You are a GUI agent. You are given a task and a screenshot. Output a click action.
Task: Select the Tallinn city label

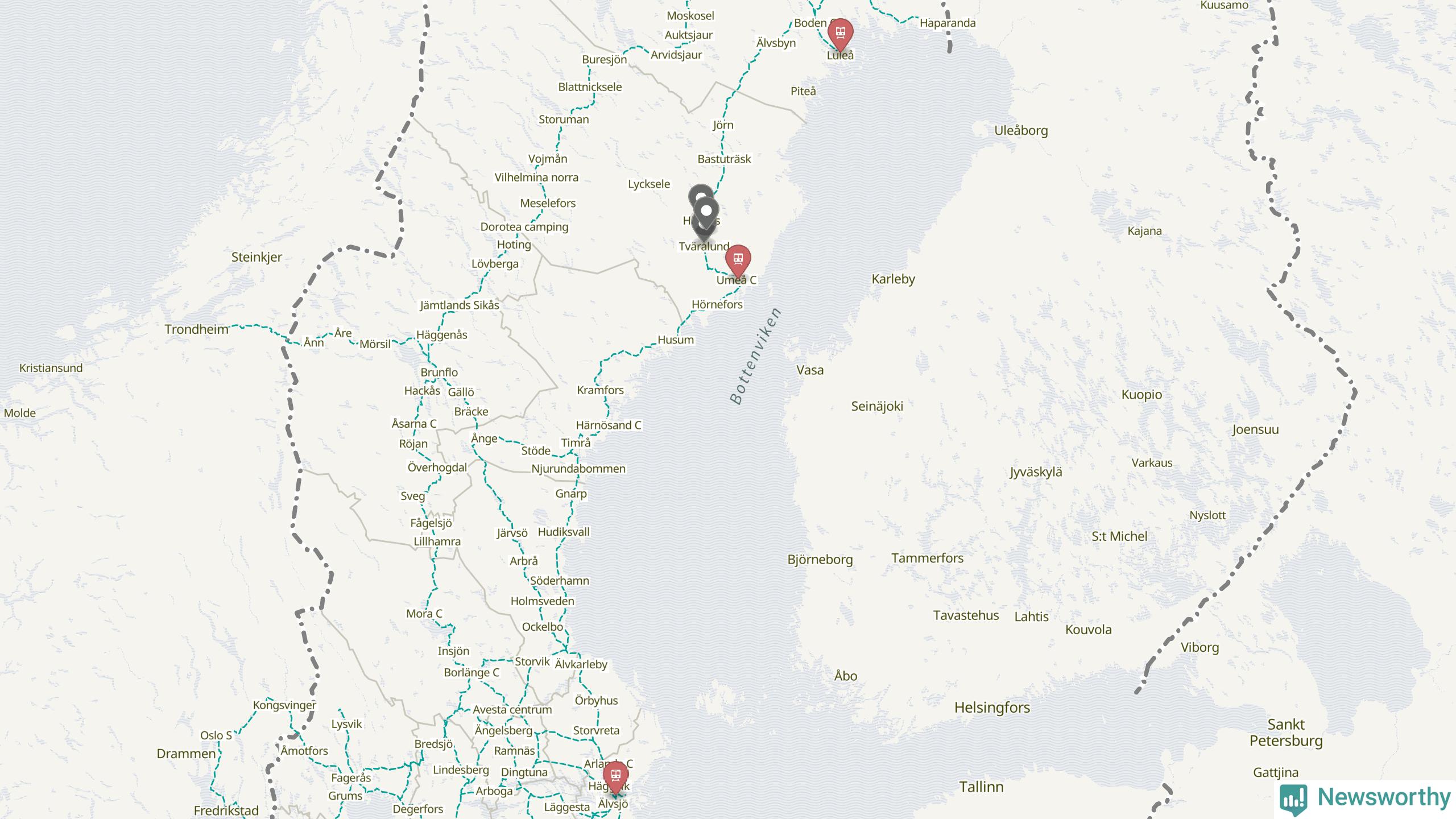coord(981,787)
